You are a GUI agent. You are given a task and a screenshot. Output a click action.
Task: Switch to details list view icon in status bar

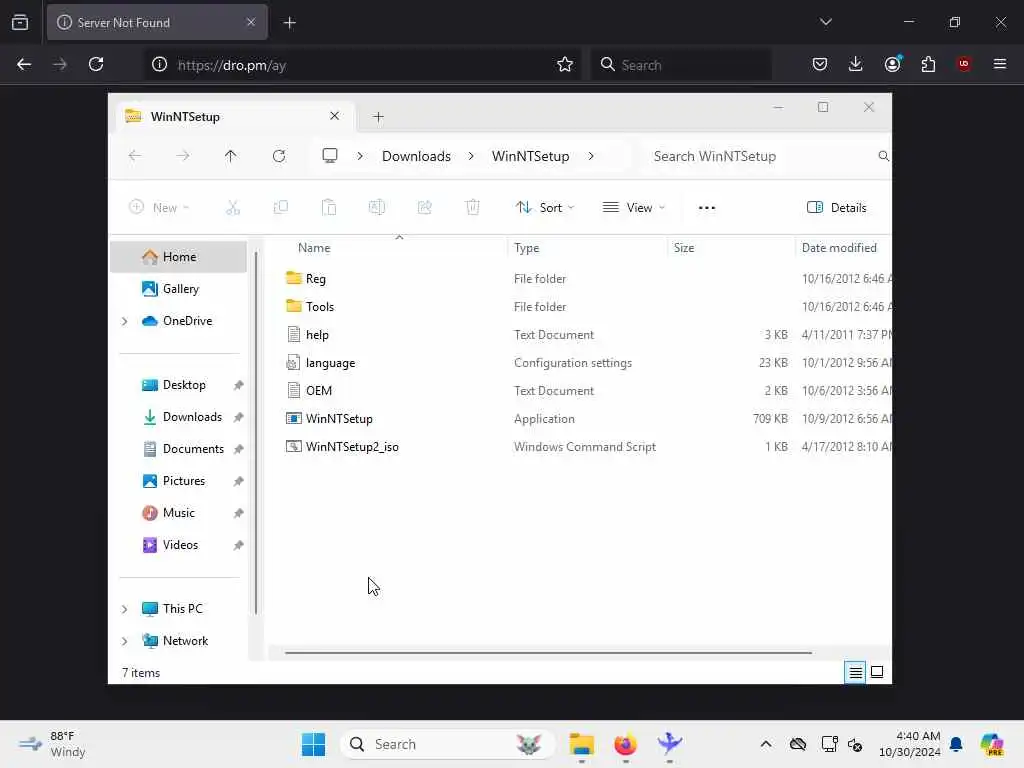tap(855, 672)
